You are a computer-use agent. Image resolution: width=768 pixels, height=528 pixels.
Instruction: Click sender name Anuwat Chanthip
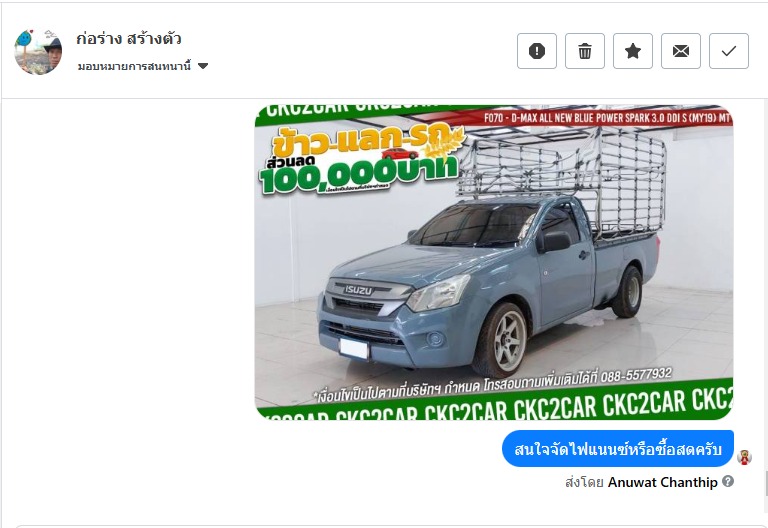[x=663, y=482]
